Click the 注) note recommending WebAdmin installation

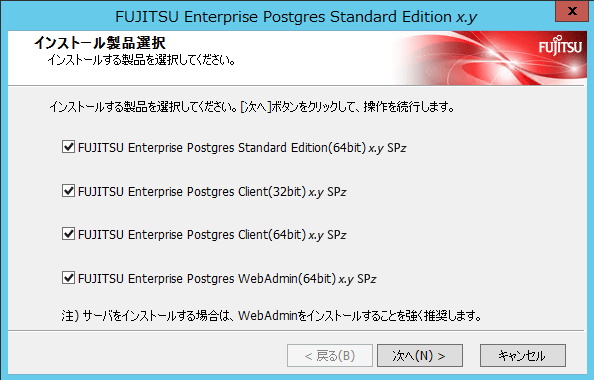click(x=271, y=315)
